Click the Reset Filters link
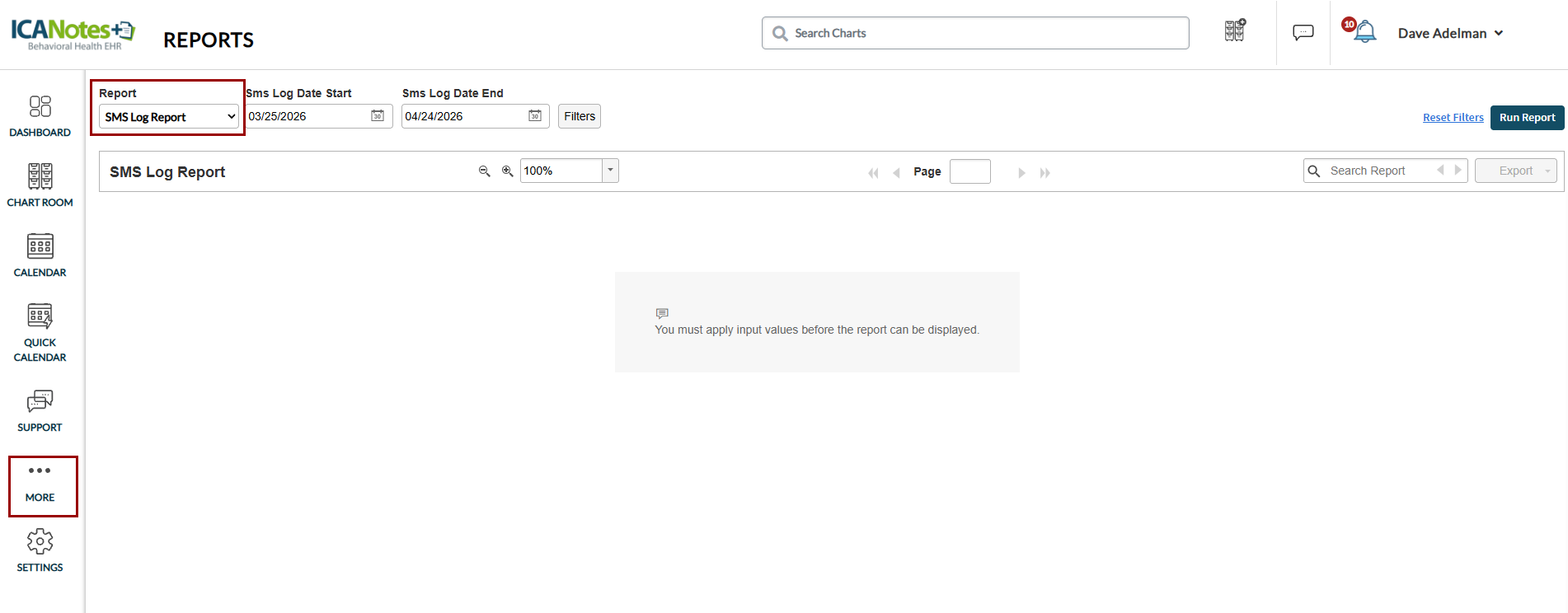The height and width of the screenshot is (613, 1568). 1453,118
